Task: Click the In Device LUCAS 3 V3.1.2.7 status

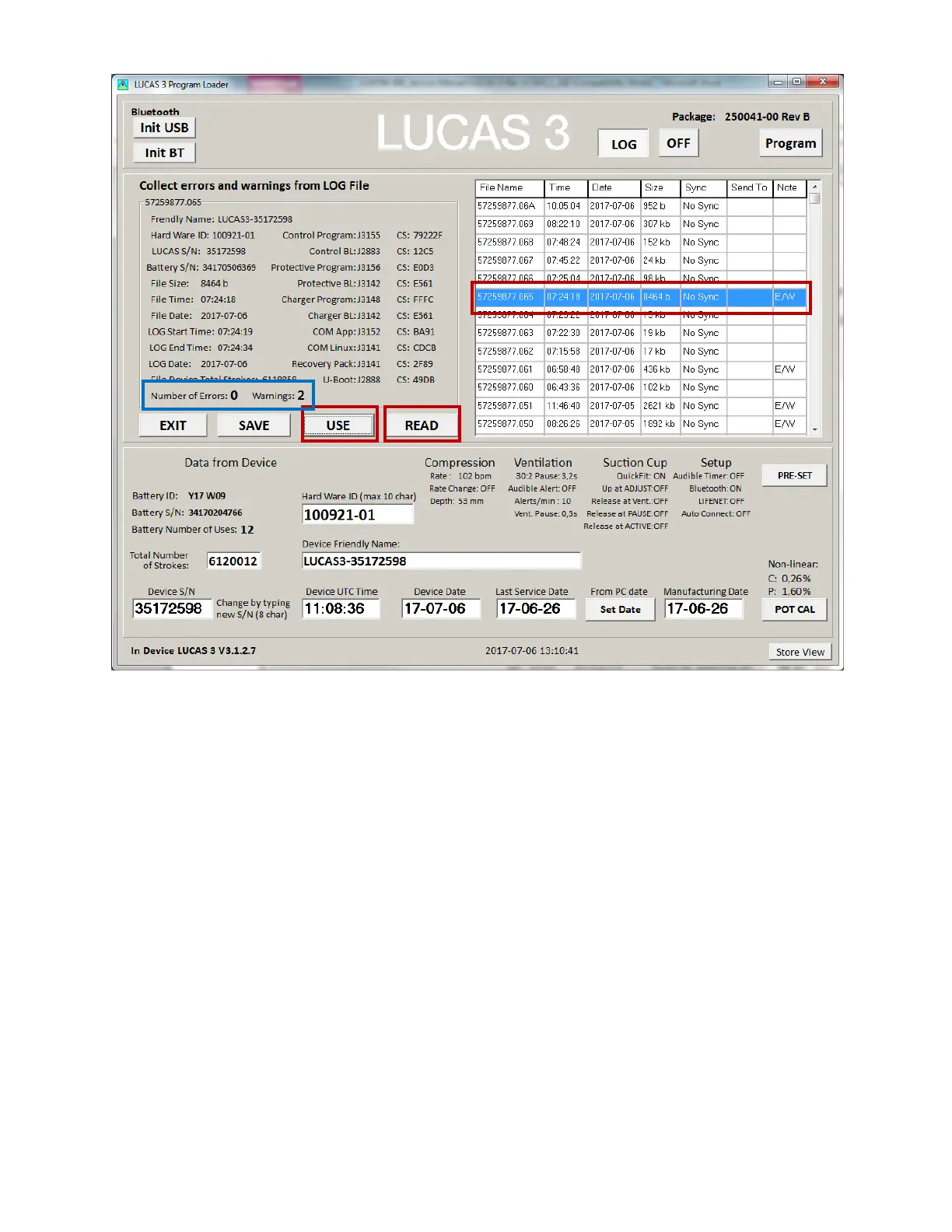Action: [193, 651]
